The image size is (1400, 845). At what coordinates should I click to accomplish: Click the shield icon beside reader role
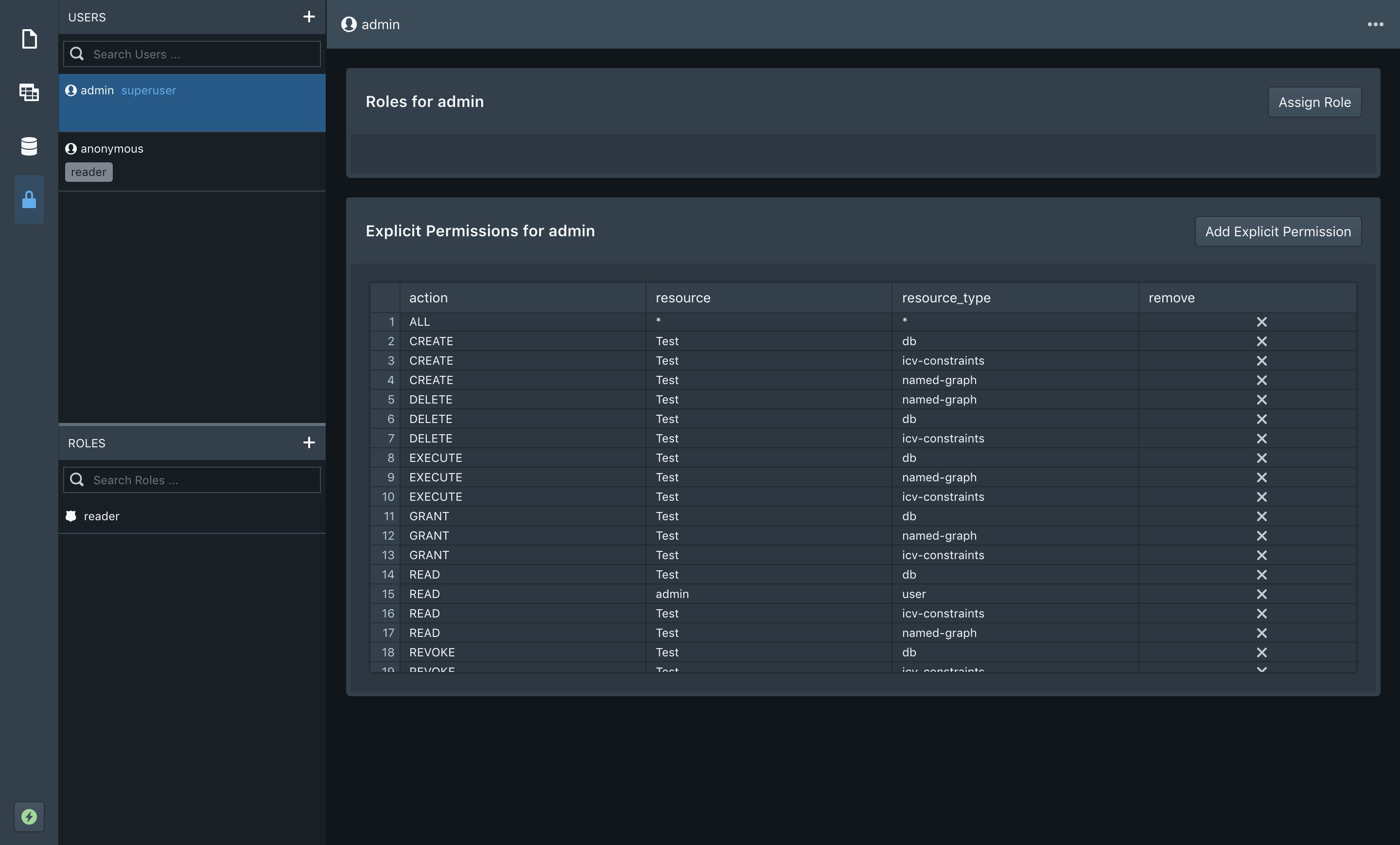point(70,516)
